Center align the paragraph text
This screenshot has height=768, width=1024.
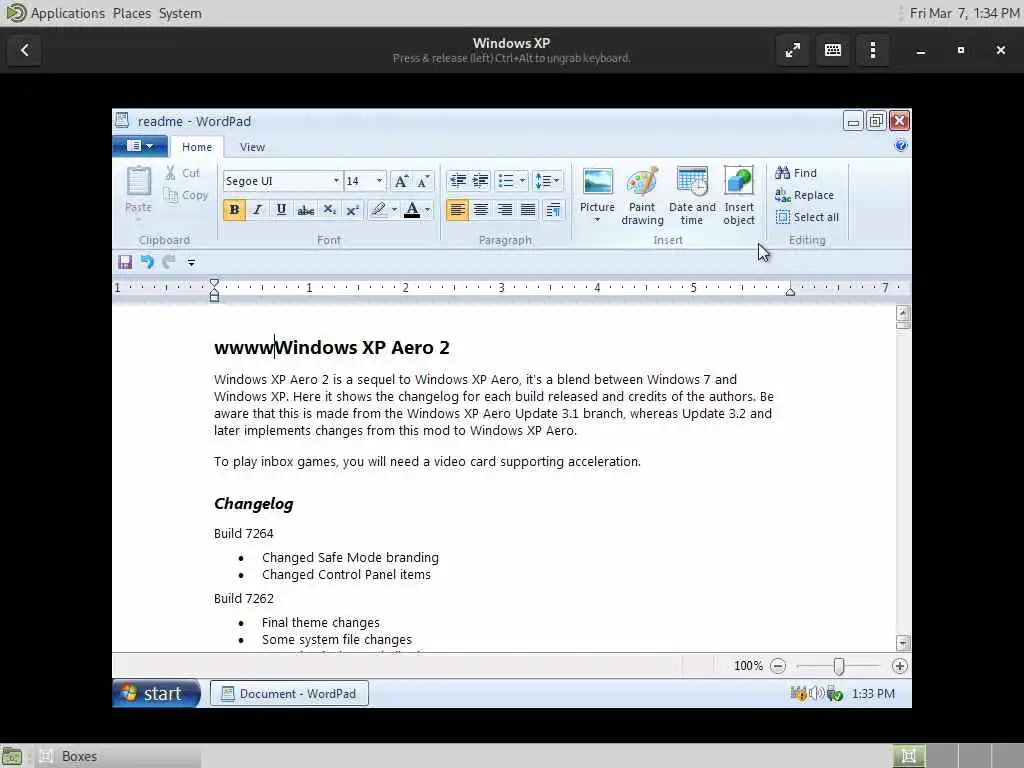tap(481, 210)
